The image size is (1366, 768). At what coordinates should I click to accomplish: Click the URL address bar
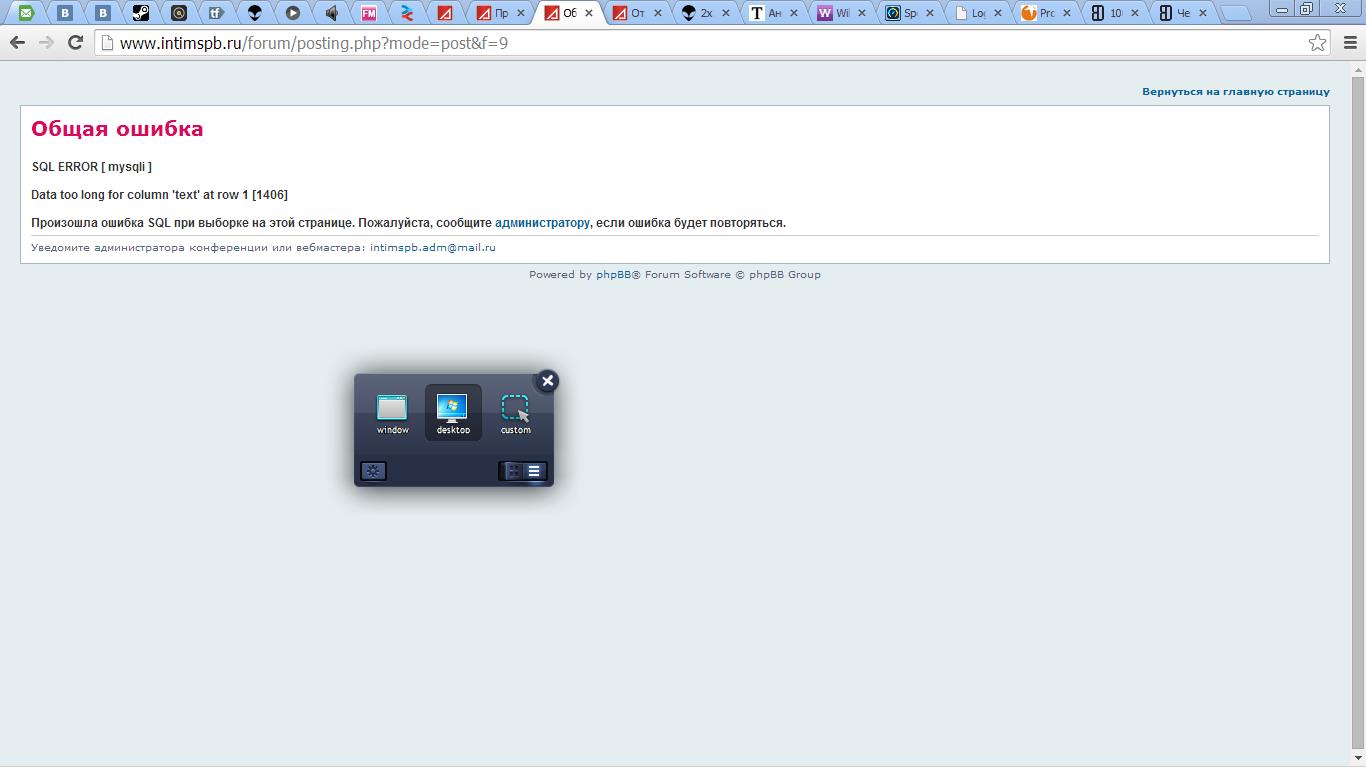700,43
